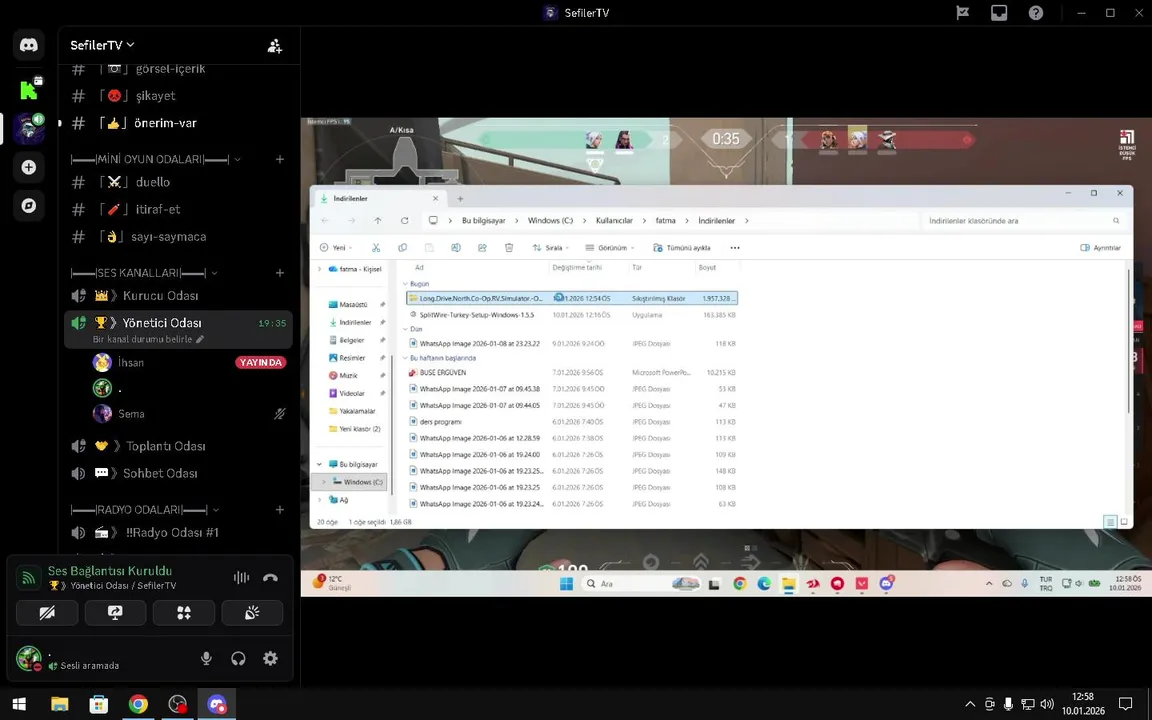
Task: Toggle noise suppression waveform icon
Action: pyautogui.click(x=241, y=577)
